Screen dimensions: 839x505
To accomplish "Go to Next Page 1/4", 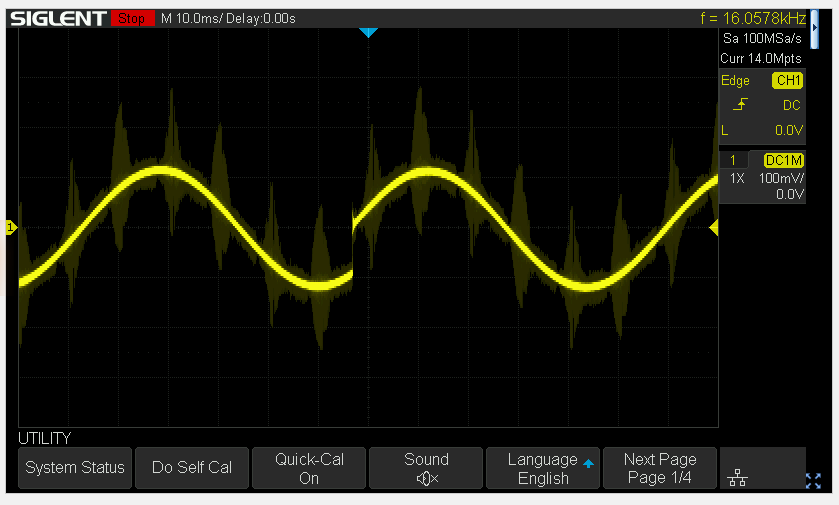I will click(660, 468).
